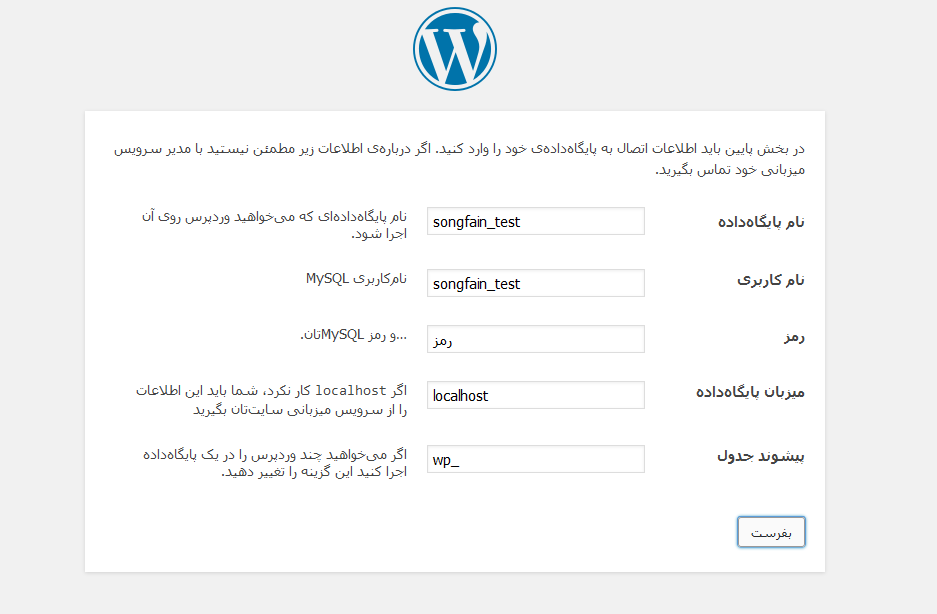Click the WordPress logo at the top

[455, 49]
